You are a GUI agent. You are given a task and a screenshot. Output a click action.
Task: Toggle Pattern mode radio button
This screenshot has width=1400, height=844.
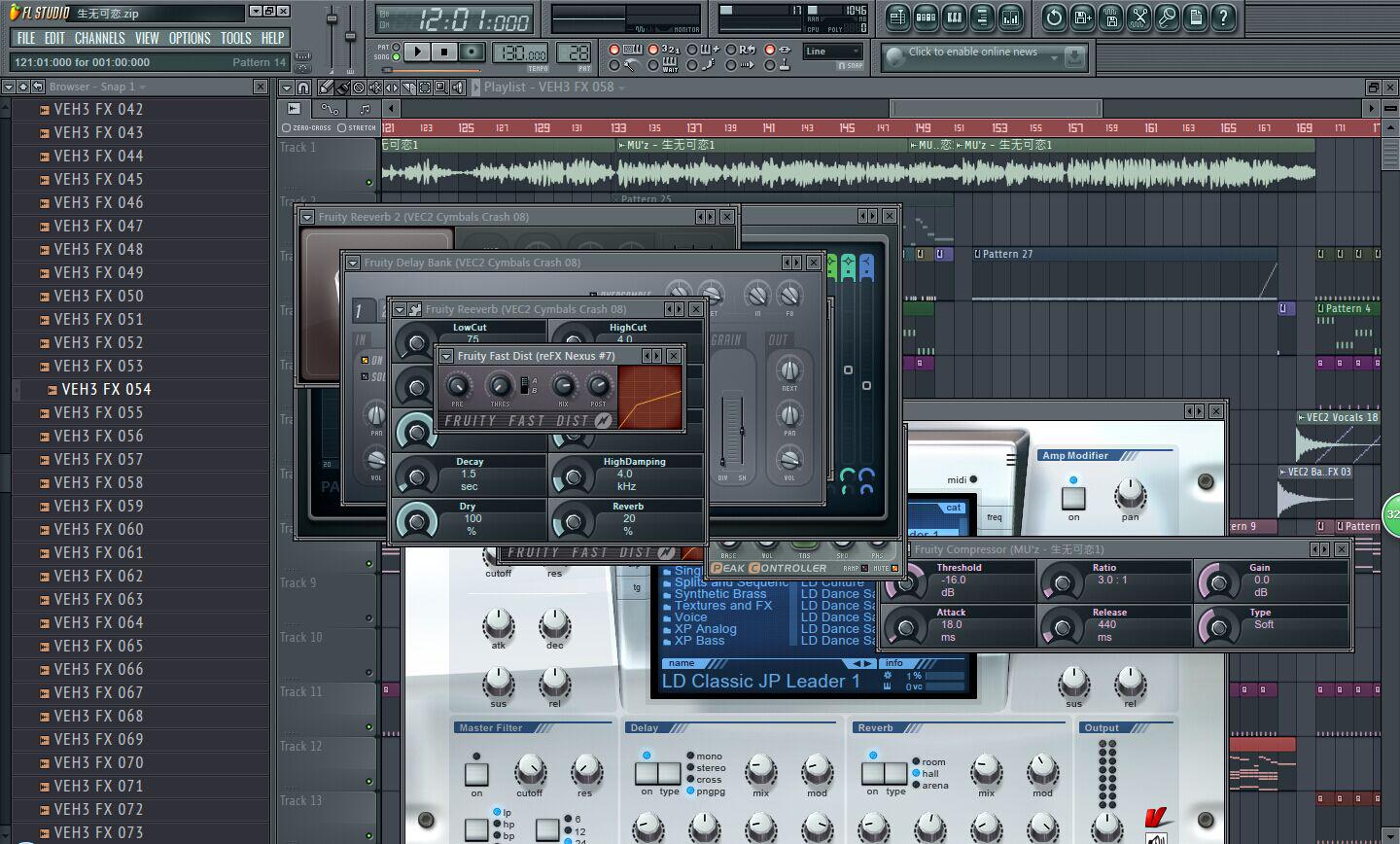[x=397, y=47]
